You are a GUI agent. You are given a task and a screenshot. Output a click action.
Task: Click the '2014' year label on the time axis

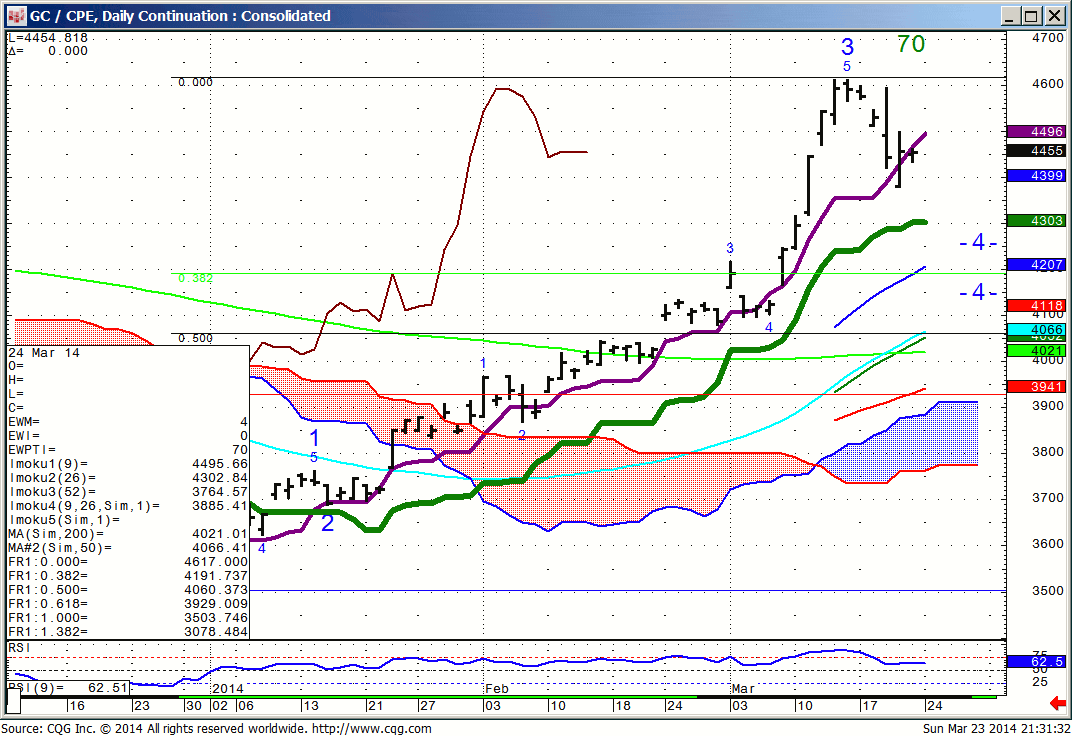(x=228, y=688)
